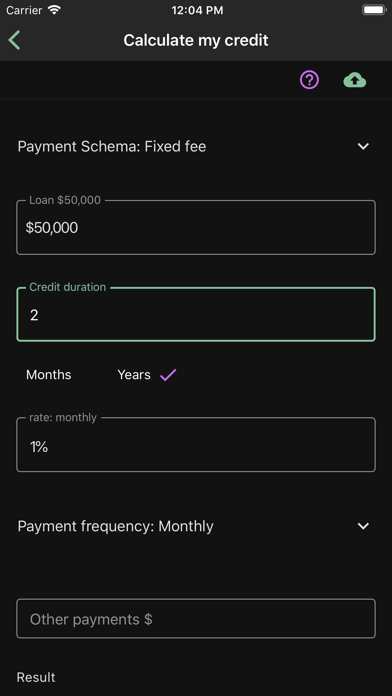Tap the Wi-Fi status icon
This screenshot has height=696, width=392.
click(x=54, y=10)
